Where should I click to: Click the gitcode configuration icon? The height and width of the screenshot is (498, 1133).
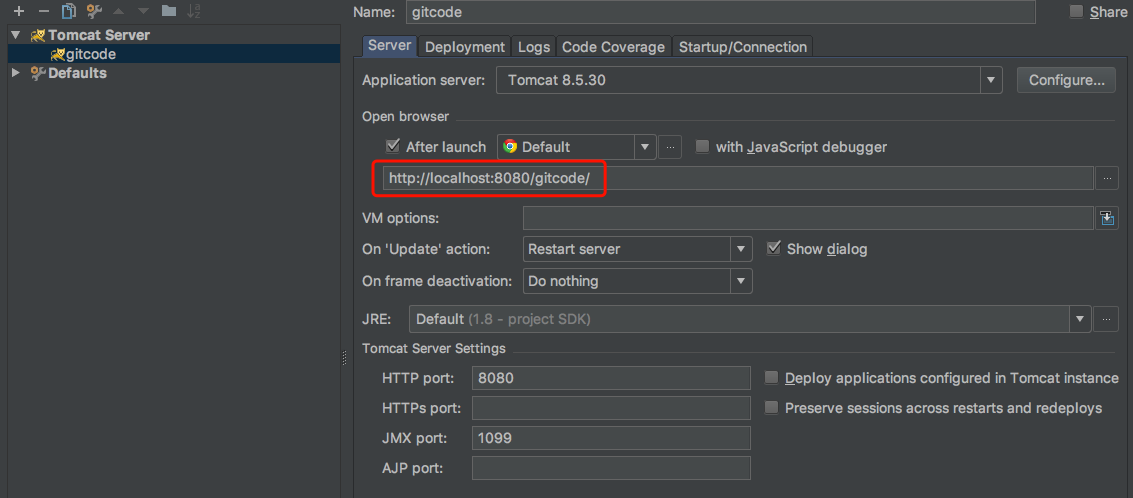point(58,53)
